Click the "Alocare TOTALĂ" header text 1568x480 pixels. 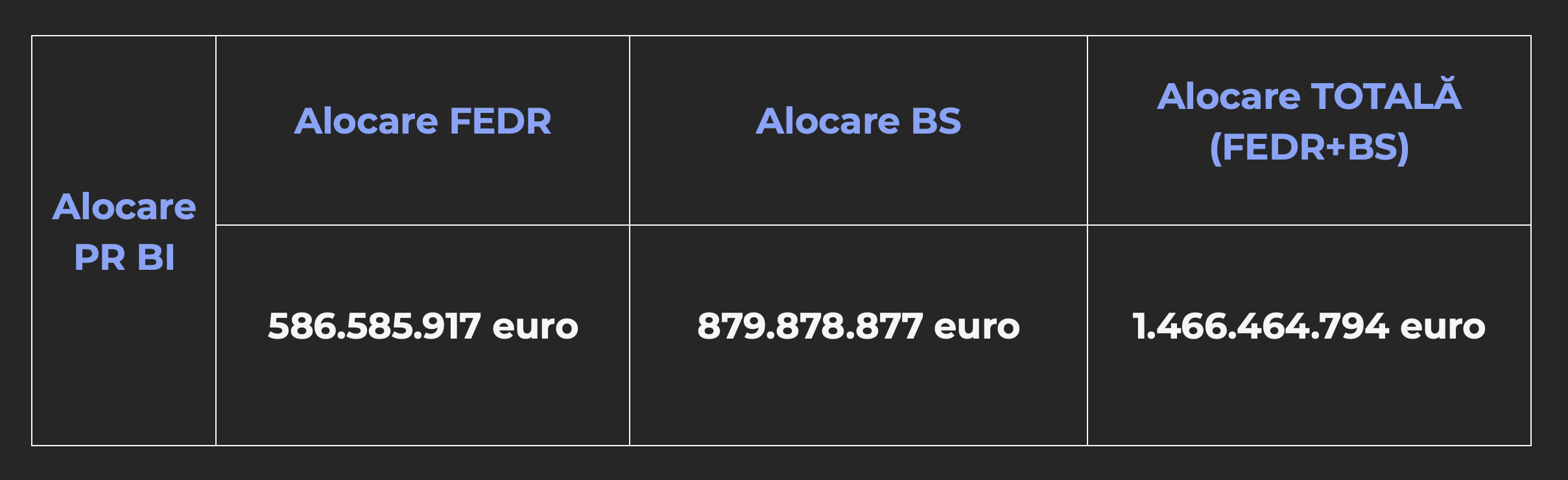click(1309, 96)
